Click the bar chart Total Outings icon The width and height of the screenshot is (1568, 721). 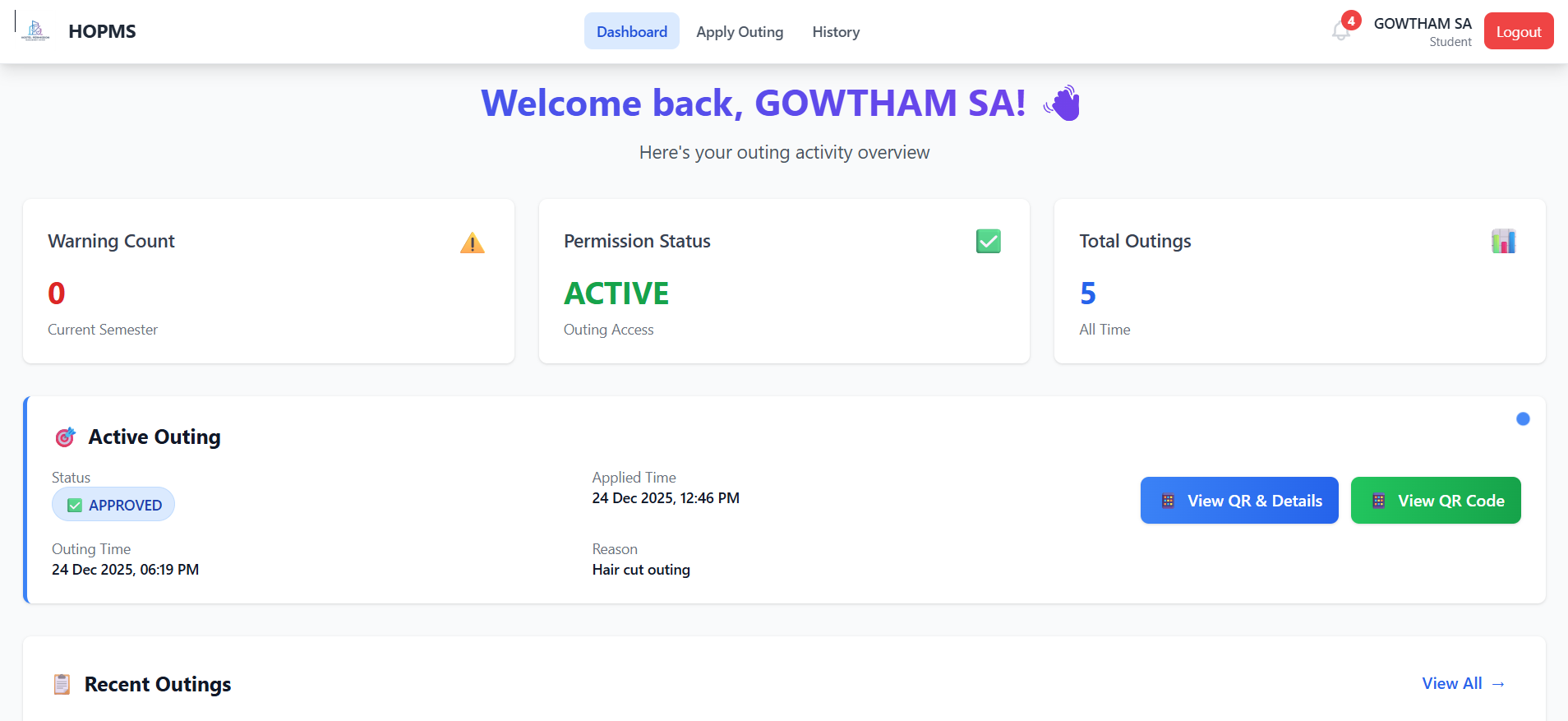click(1504, 242)
